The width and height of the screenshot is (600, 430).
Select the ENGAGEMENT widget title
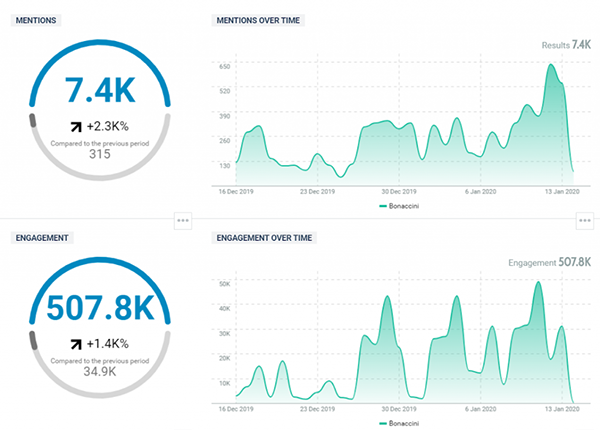point(43,239)
